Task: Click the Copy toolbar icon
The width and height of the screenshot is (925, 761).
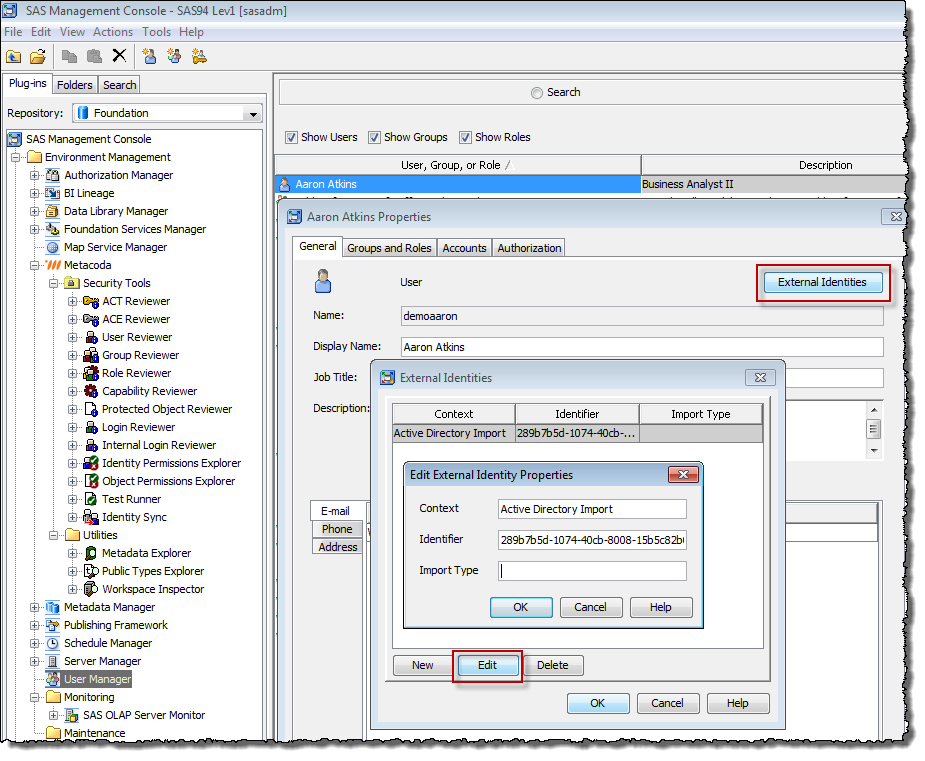Action: (70, 56)
